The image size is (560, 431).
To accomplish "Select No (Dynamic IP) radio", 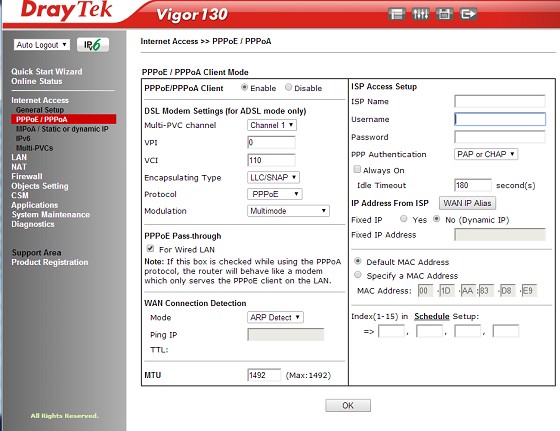I will pos(436,219).
